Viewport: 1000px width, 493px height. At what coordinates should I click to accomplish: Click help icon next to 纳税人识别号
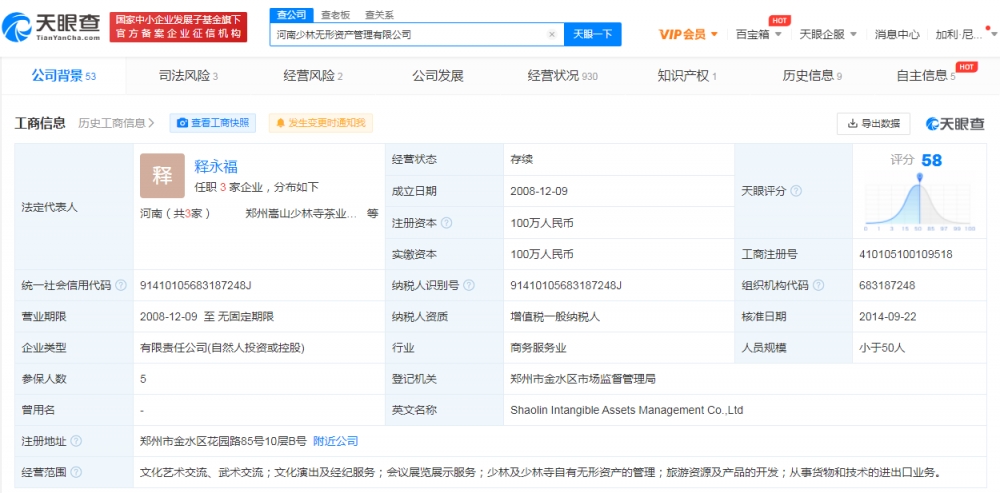469,285
